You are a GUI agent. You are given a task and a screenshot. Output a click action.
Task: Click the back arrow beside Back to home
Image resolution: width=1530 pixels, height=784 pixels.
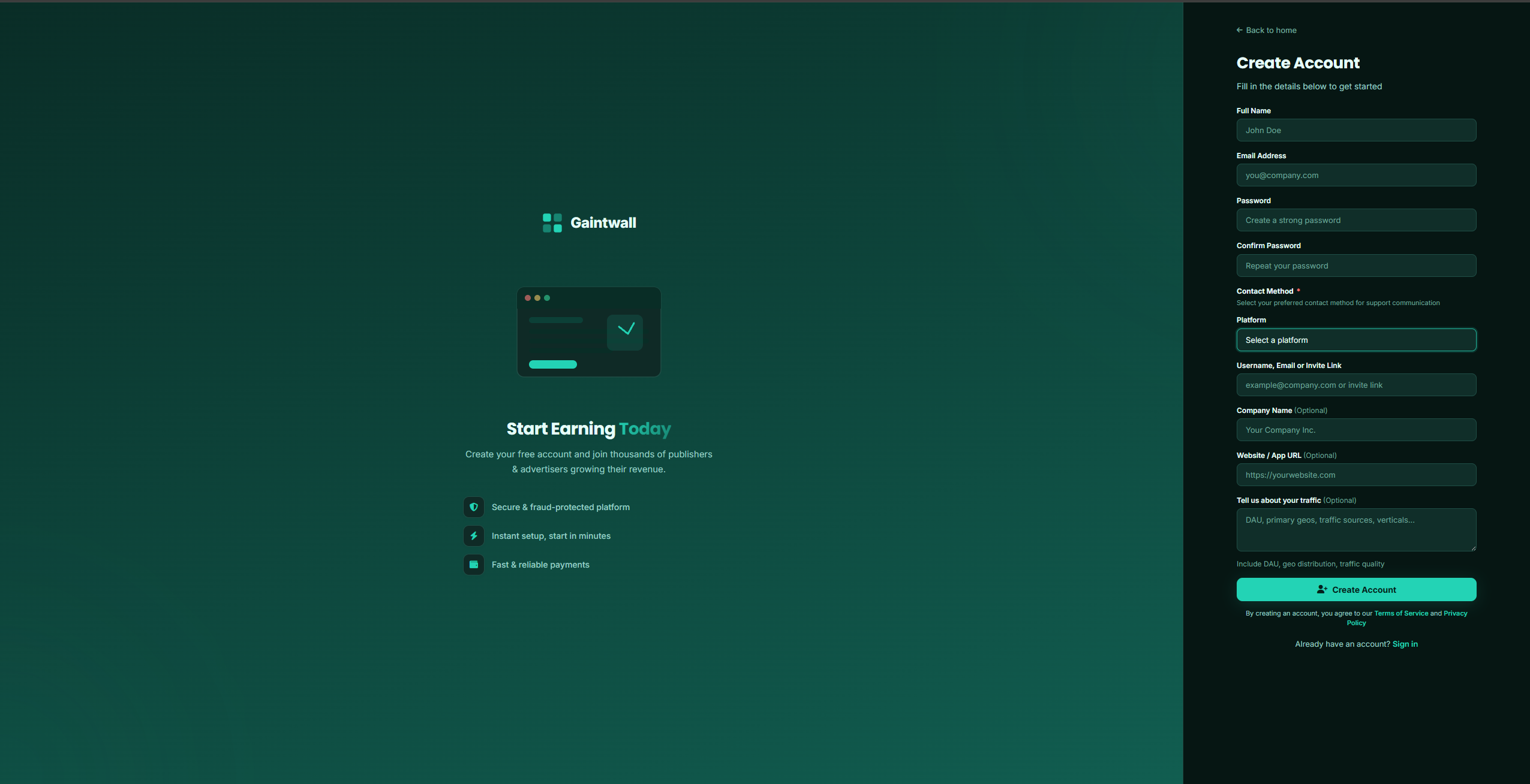(1240, 29)
